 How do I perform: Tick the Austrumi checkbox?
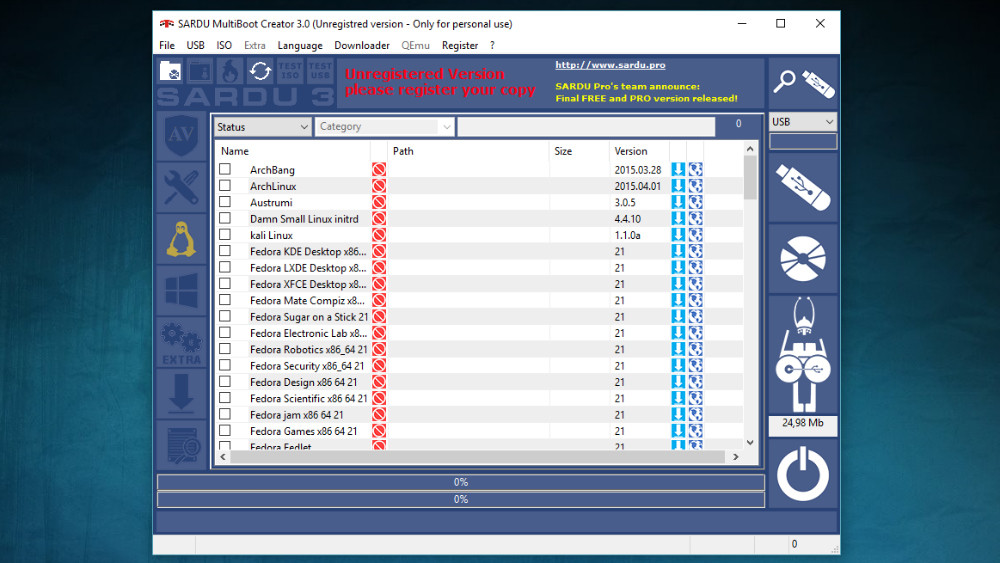pyautogui.click(x=225, y=202)
